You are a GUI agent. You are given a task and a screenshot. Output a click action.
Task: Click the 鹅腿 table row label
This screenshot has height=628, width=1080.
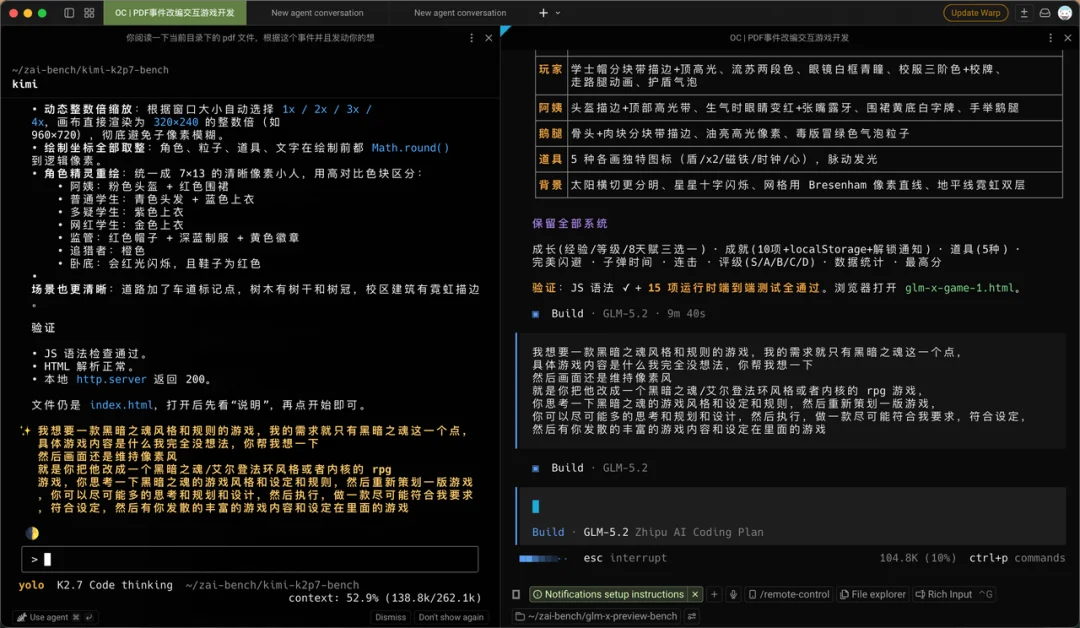tap(550, 133)
